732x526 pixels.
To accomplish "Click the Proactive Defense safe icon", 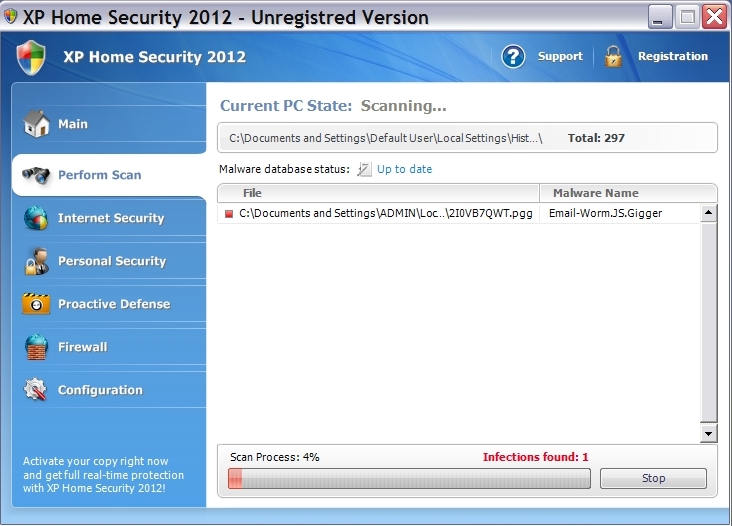I will [x=36, y=304].
